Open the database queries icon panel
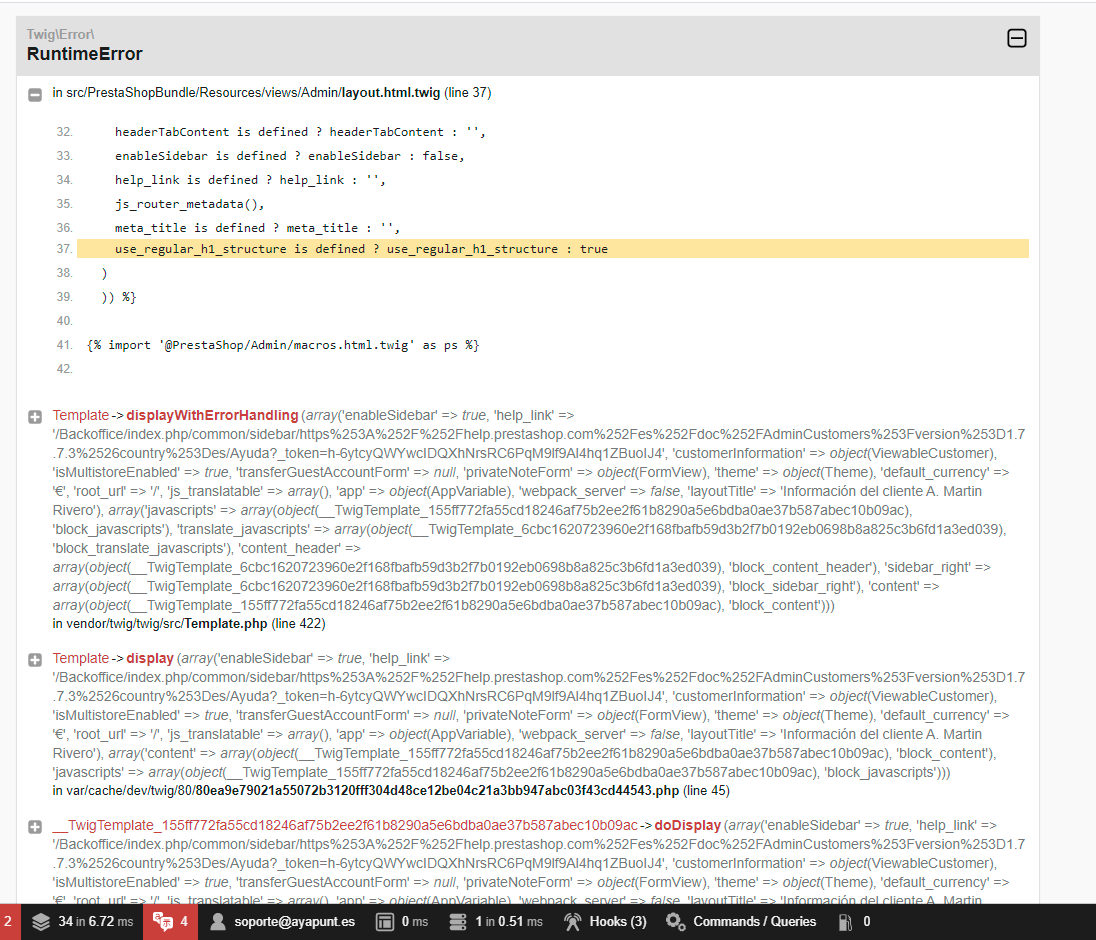This screenshot has height=940, width=1096. click(x=458, y=922)
